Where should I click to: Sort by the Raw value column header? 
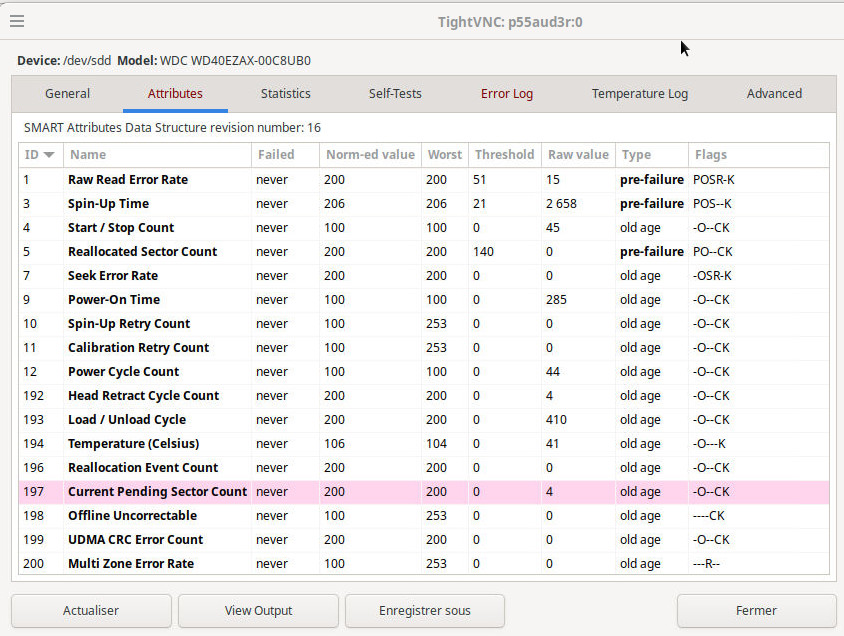click(578, 155)
